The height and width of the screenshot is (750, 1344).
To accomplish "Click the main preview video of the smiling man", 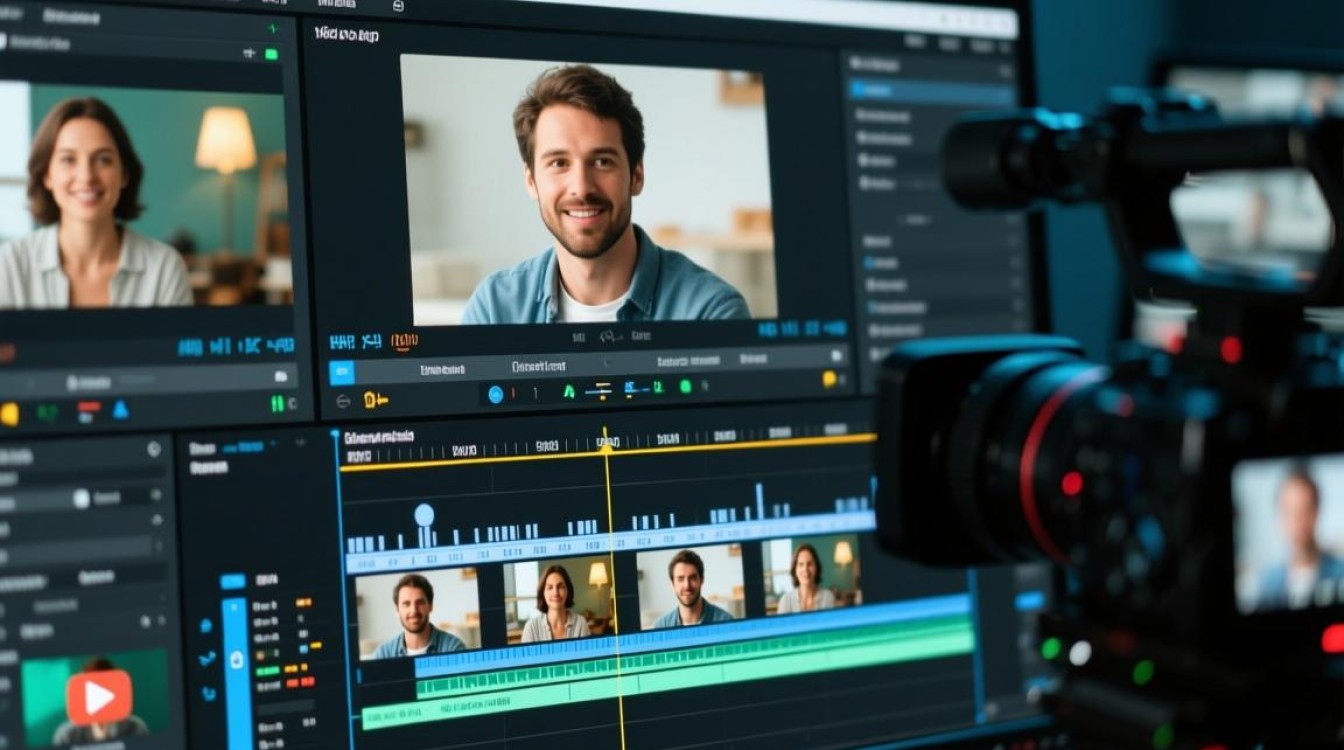I will click(588, 188).
